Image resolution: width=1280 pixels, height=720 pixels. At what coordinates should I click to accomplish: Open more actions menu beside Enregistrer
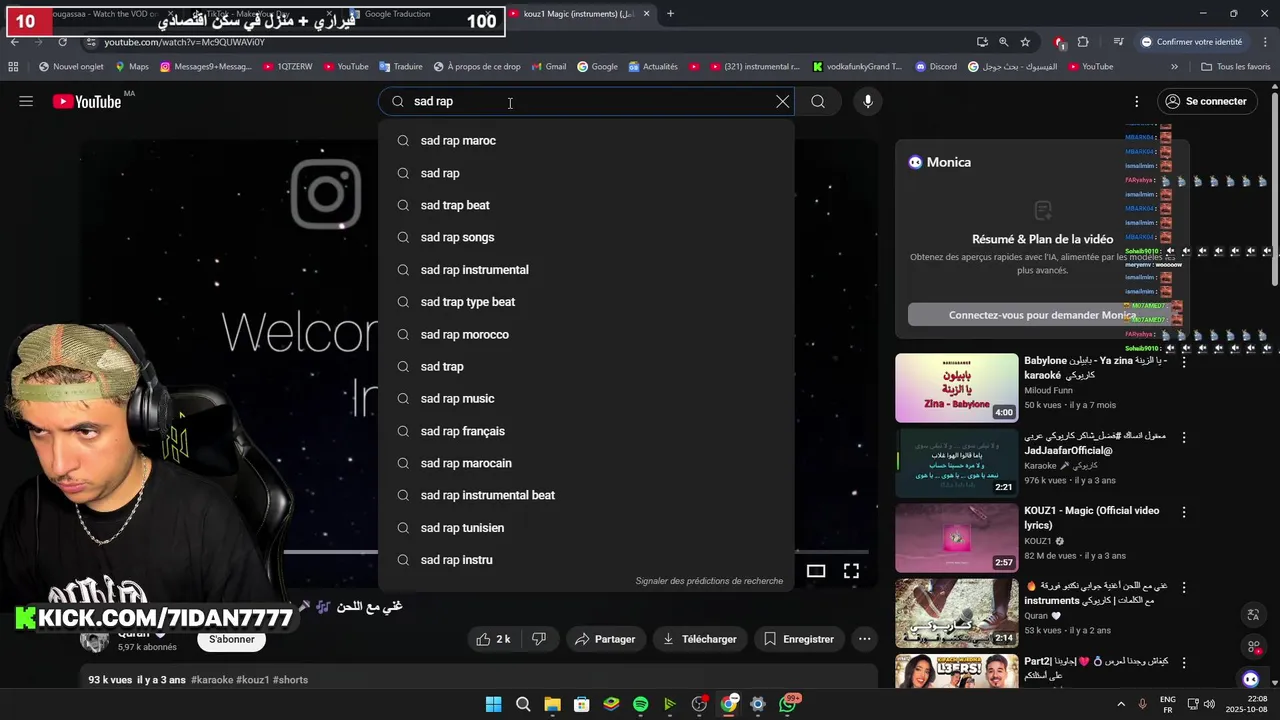[x=865, y=639]
